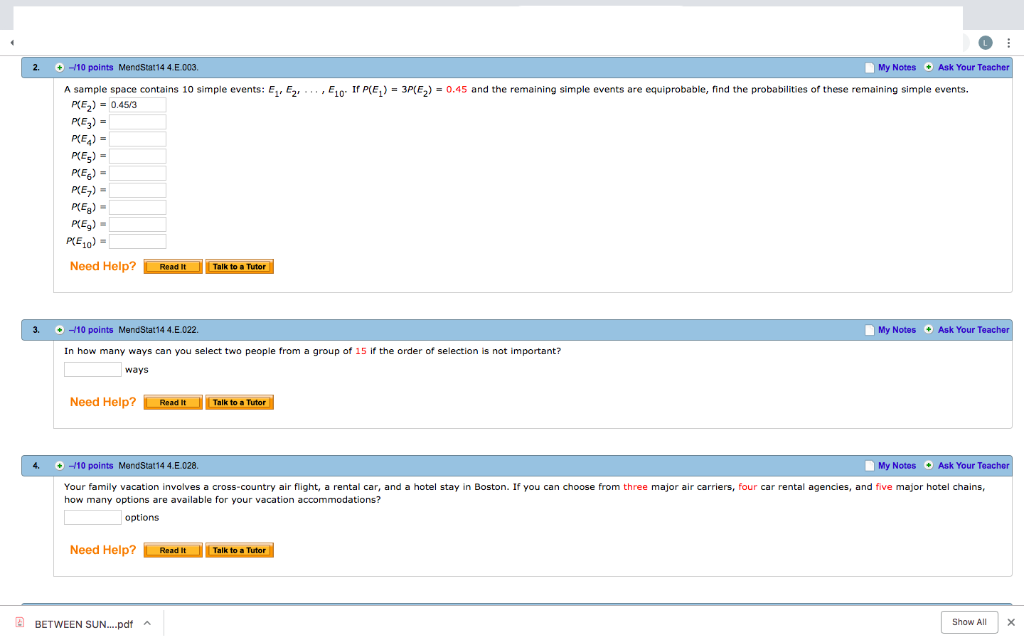Click plus icon beside Ask Your Teacher on question 4
Image resolution: width=1024 pixels, height=640 pixels.
(930, 465)
